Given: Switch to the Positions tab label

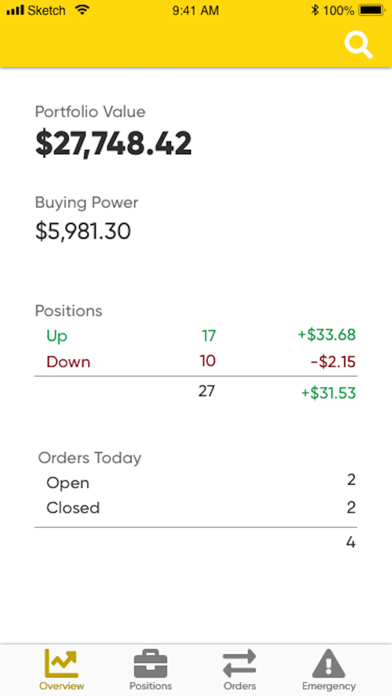Looking at the screenshot, I should [150, 686].
